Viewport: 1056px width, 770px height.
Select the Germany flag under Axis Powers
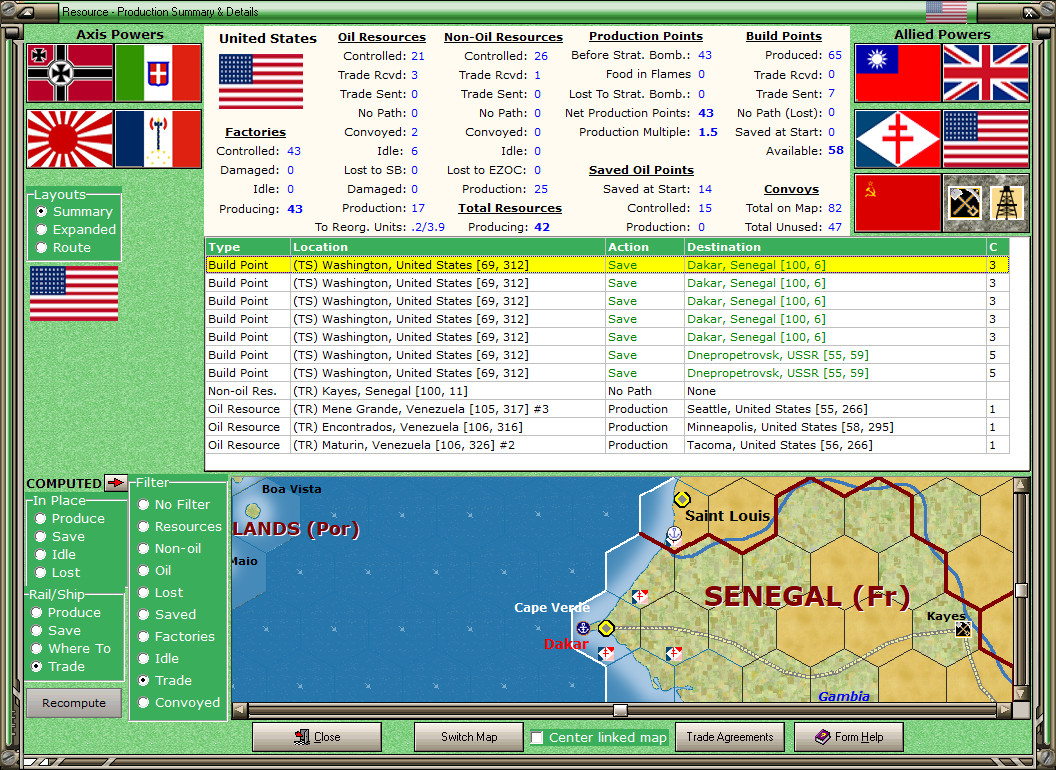pyautogui.click(x=70, y=73)
